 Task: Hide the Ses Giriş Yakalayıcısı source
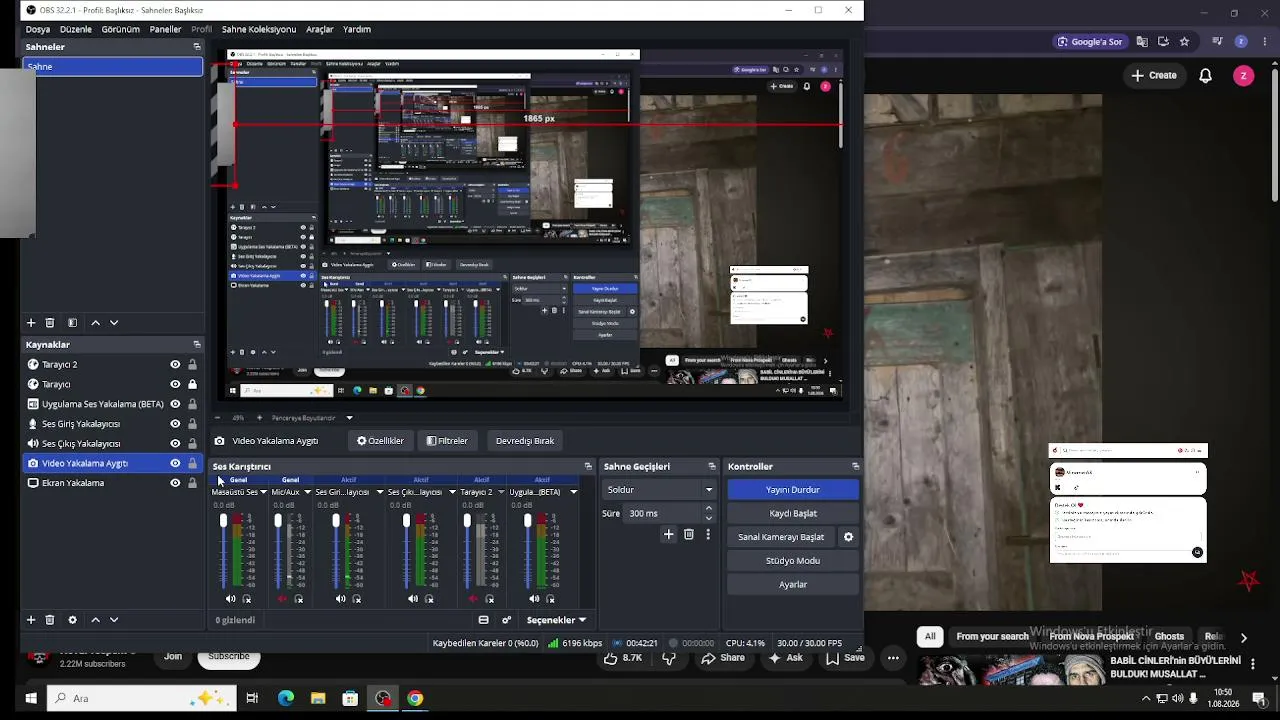[175, 424]
